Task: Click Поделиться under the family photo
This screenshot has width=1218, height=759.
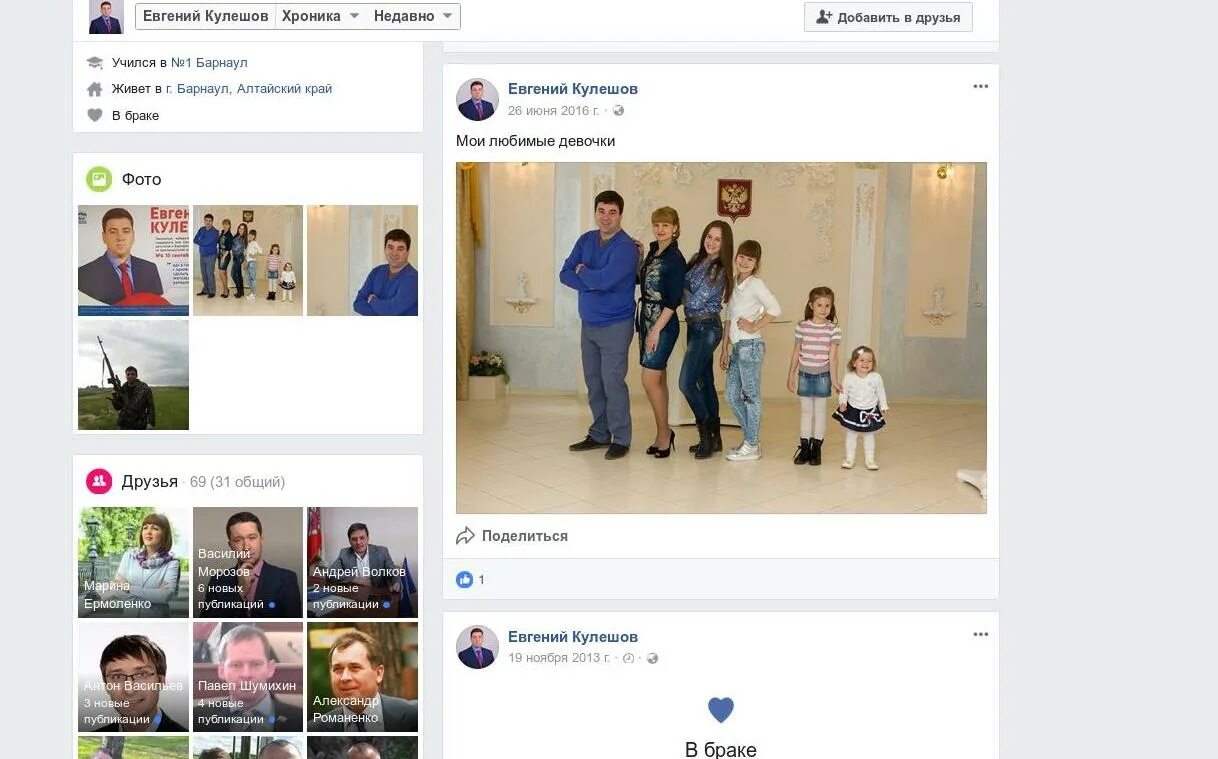Action: [525, 536]
